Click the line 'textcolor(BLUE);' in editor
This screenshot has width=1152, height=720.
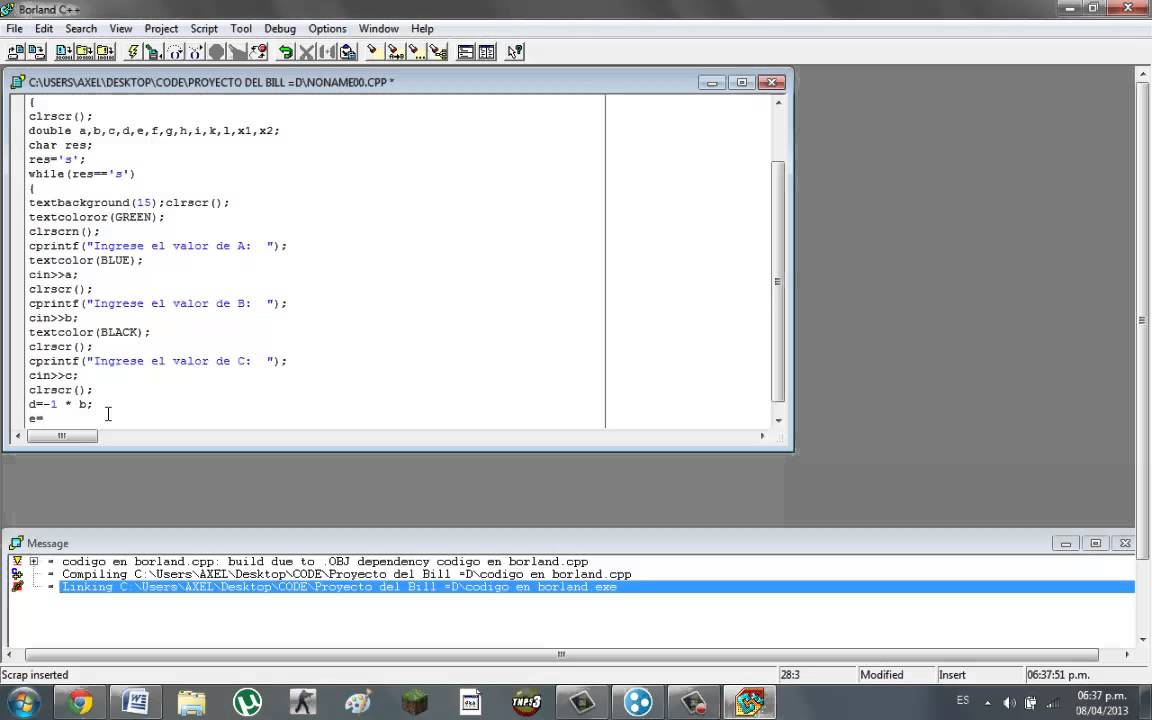click(x=86, y=260)
